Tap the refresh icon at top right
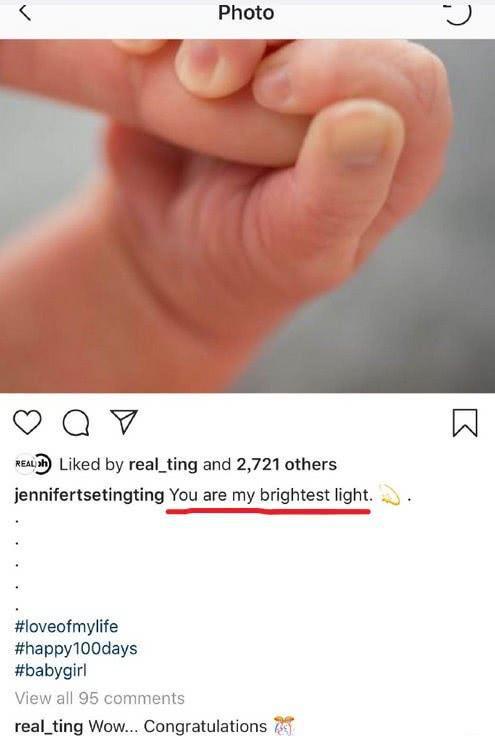The image size is (495, 736). pyautogui.click(x=457, y=13)
